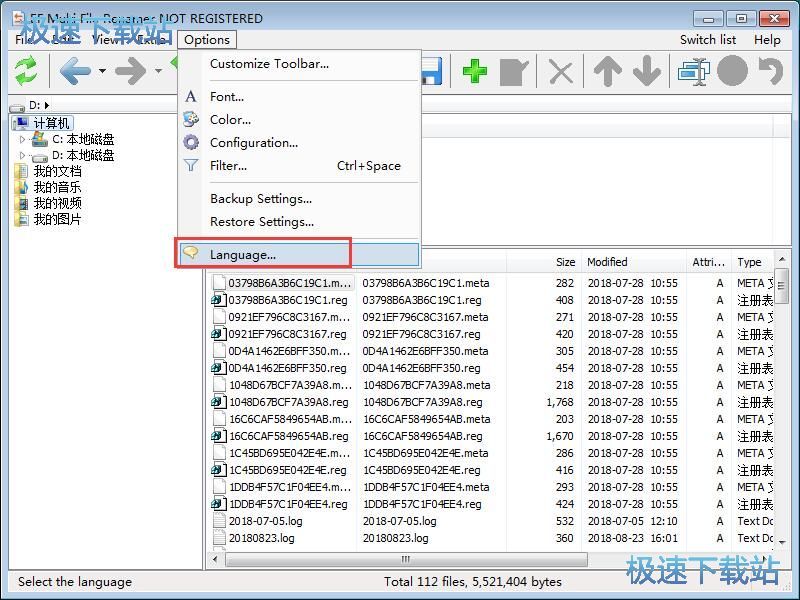Select file 1DDB4F57C1F04EE4.reg row
This screenshot has width=800, height=600.
pyautogui.click(x=288, y=504)
